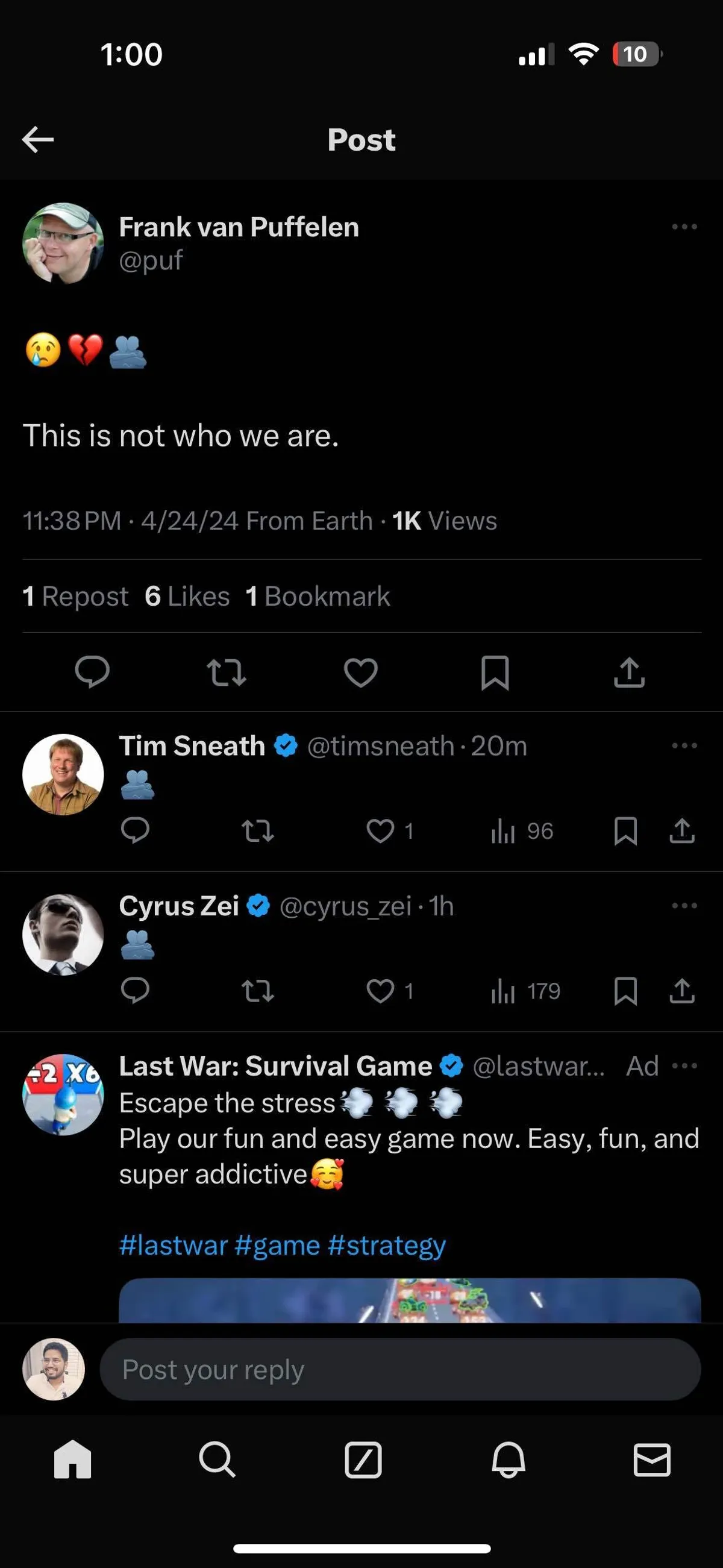The height and width of the screenshot is (1568, 723).
Task: Open the Messages envelope tab
Action: [652, 1460]
